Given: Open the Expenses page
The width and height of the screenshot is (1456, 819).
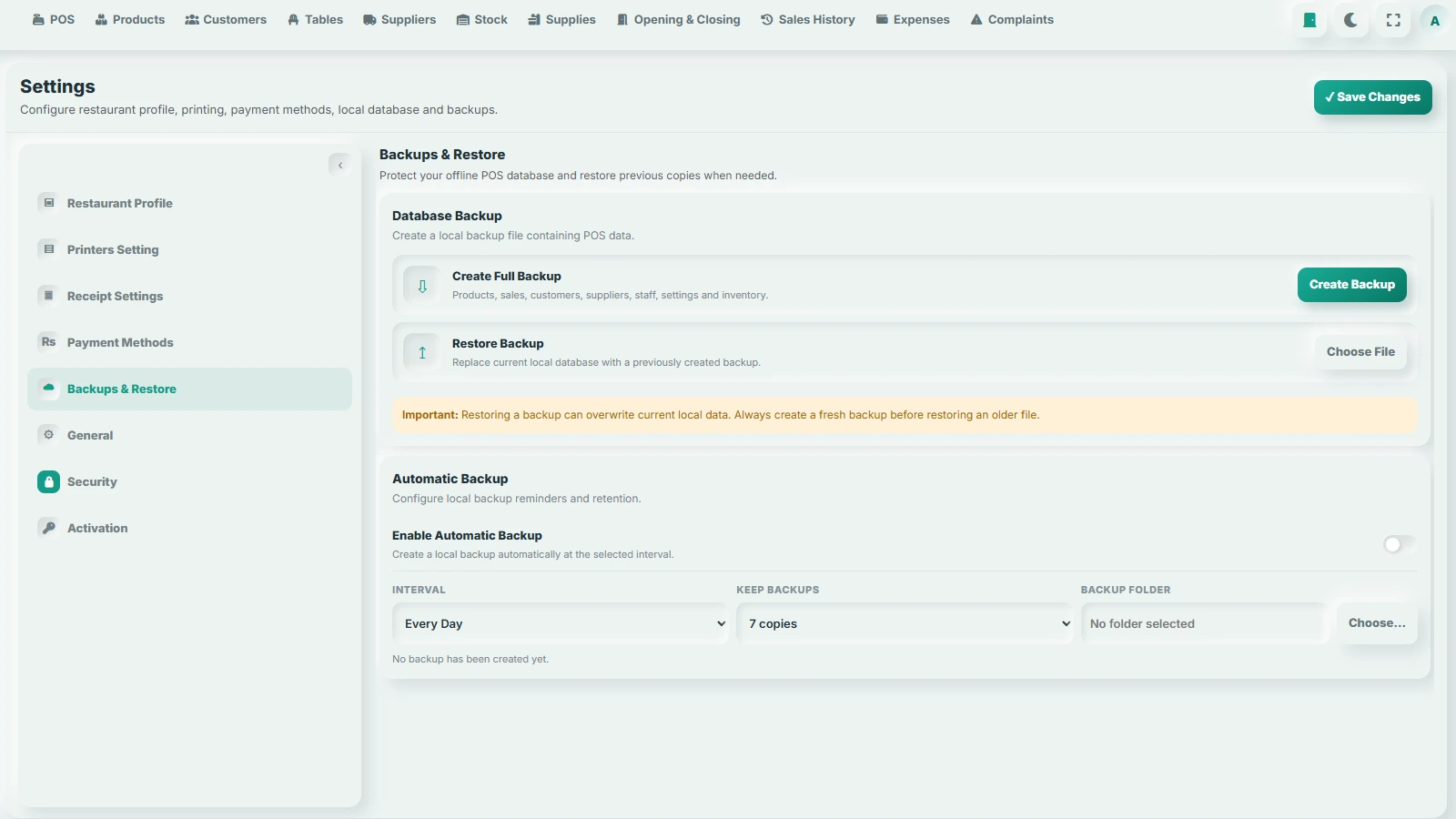Looking at the screenshot, I should pyautogui.click(x=913, y=19).
